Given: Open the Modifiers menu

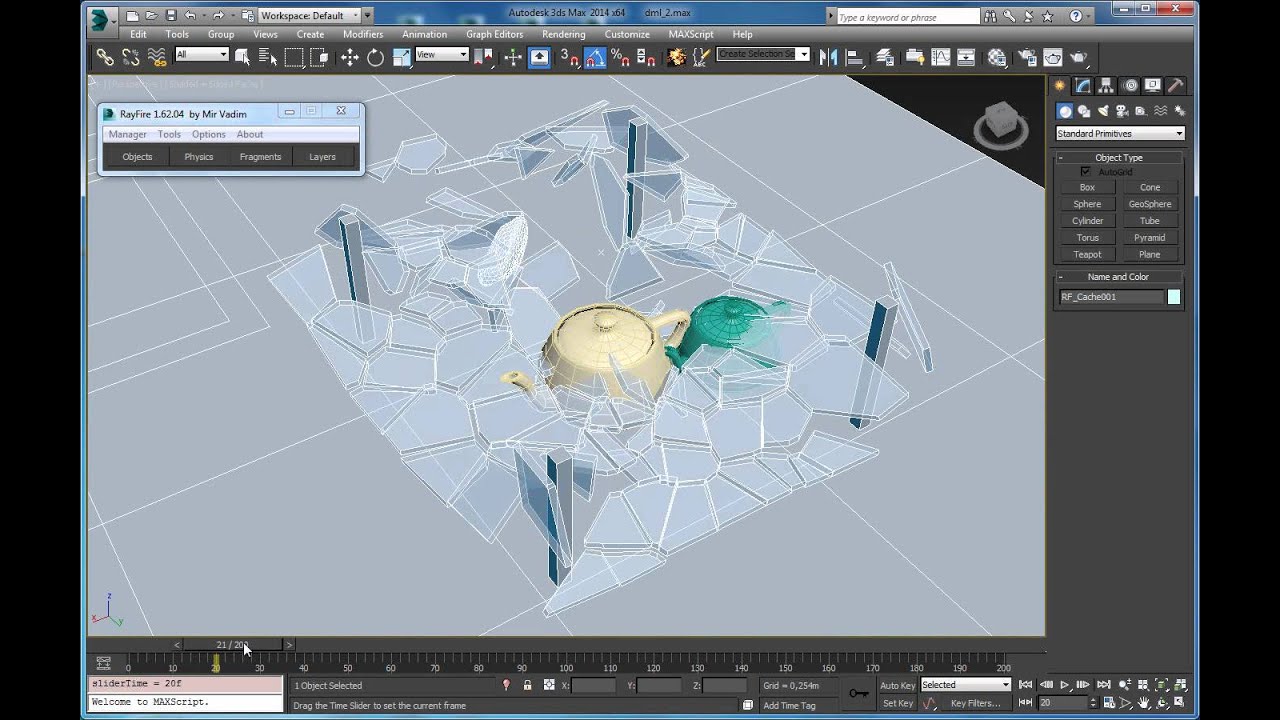Looking at the screenshot, I should (363, 34).
